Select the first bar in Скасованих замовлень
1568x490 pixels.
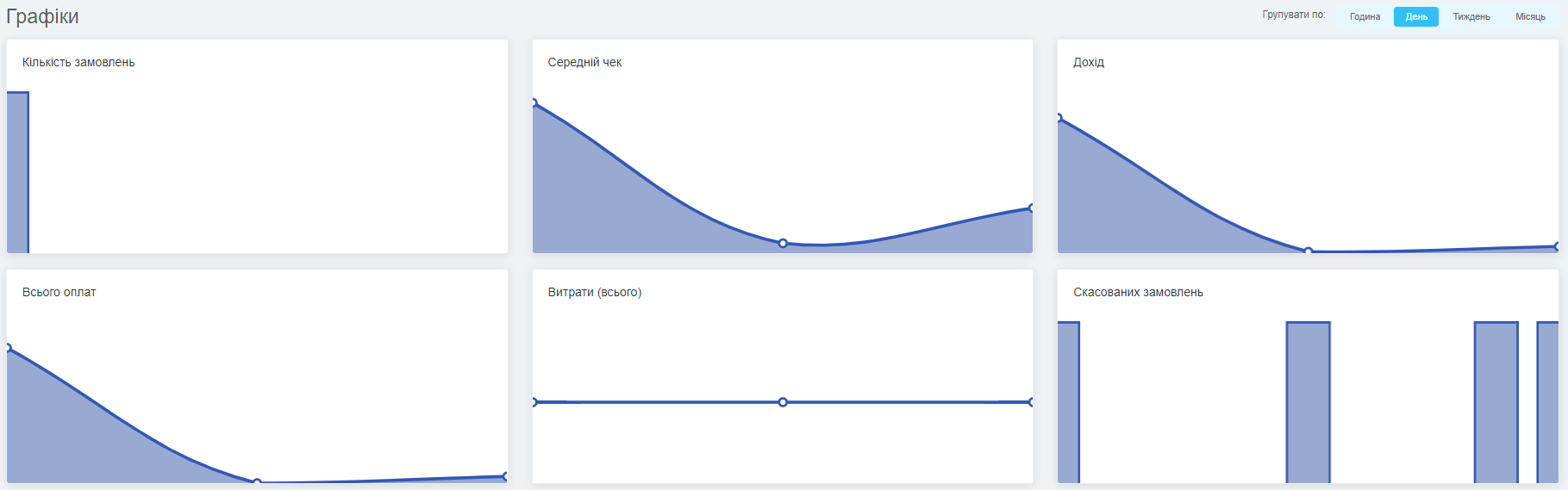pos(1069,402)
